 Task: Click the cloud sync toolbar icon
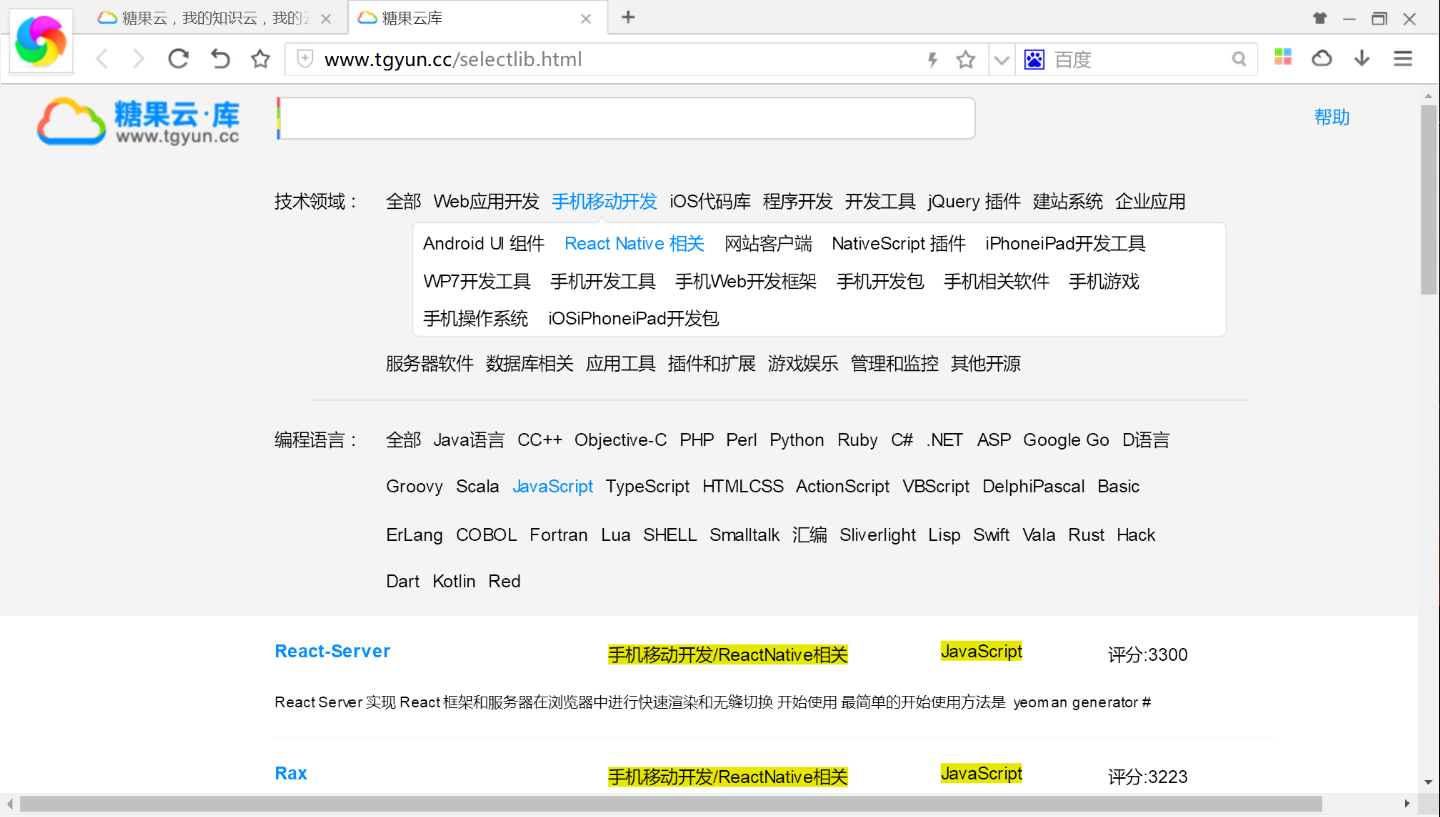[1322, 58]
